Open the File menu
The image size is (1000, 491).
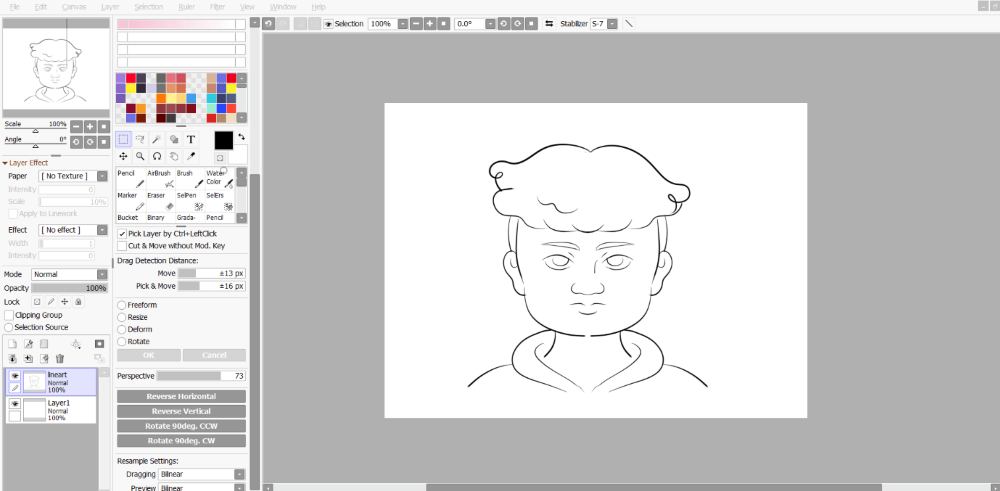click(x=15, y=7)
